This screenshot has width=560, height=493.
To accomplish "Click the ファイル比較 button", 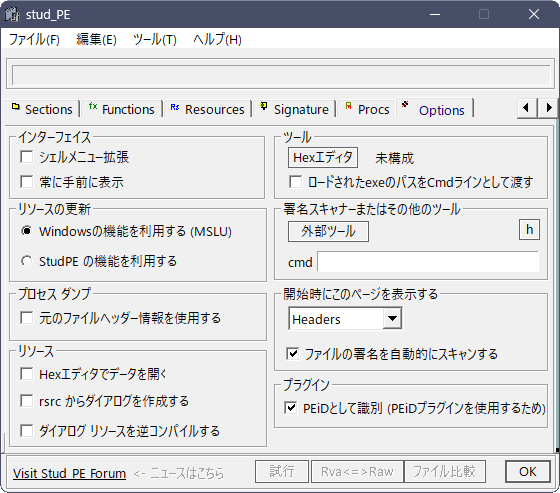I will pyautogui.click(x=445, y=472).
